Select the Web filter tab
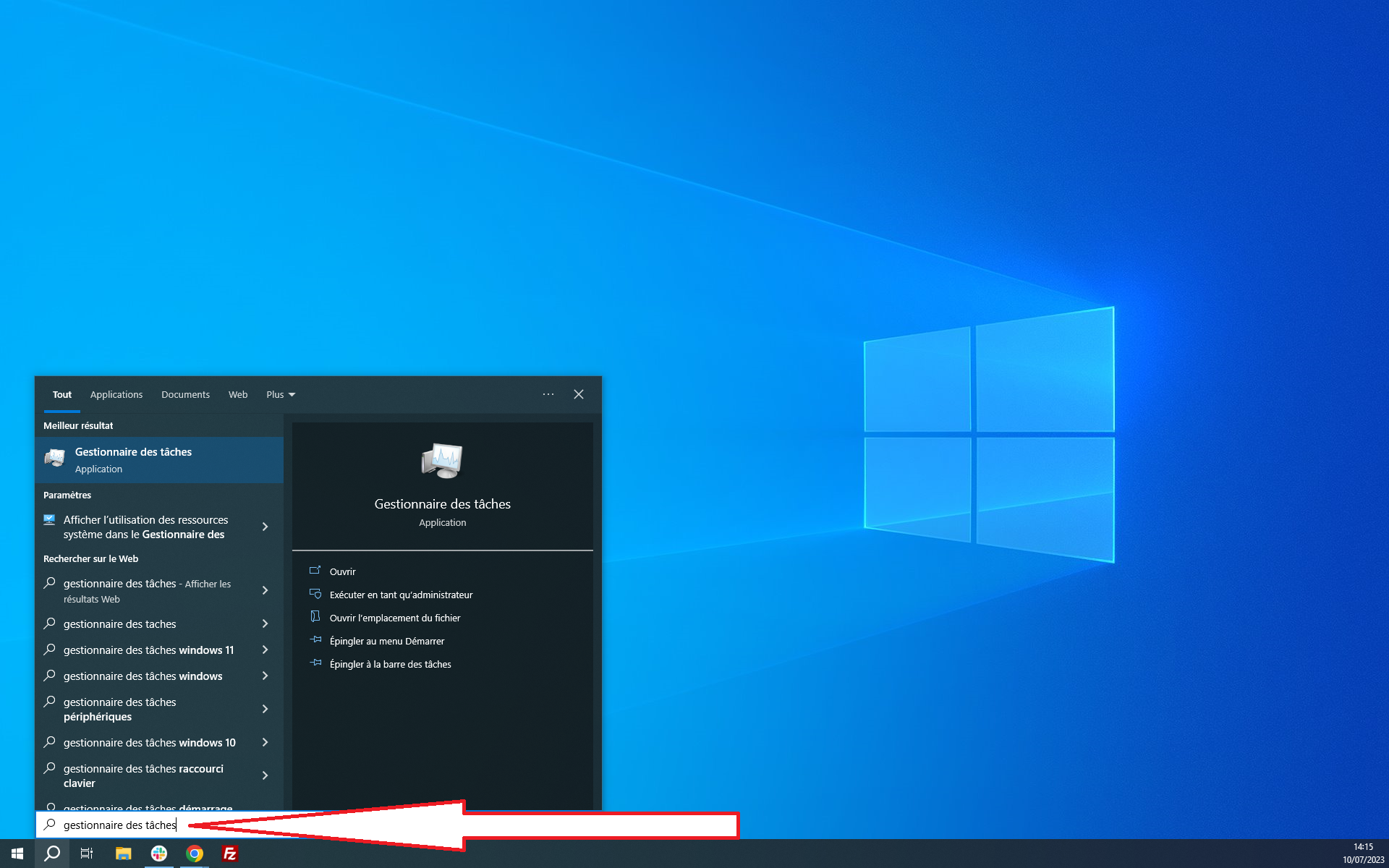The width and height of the screenshot is (1389, 868). [x=238, y=394]
